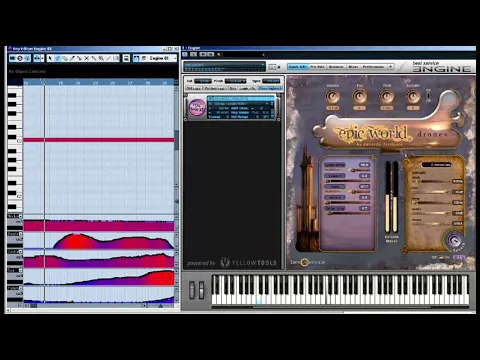Image resolution: width=480 pixels, height=360 pixels.
Task: Click the C3 key on the Key Editor piano
Action: click(15, 141)
